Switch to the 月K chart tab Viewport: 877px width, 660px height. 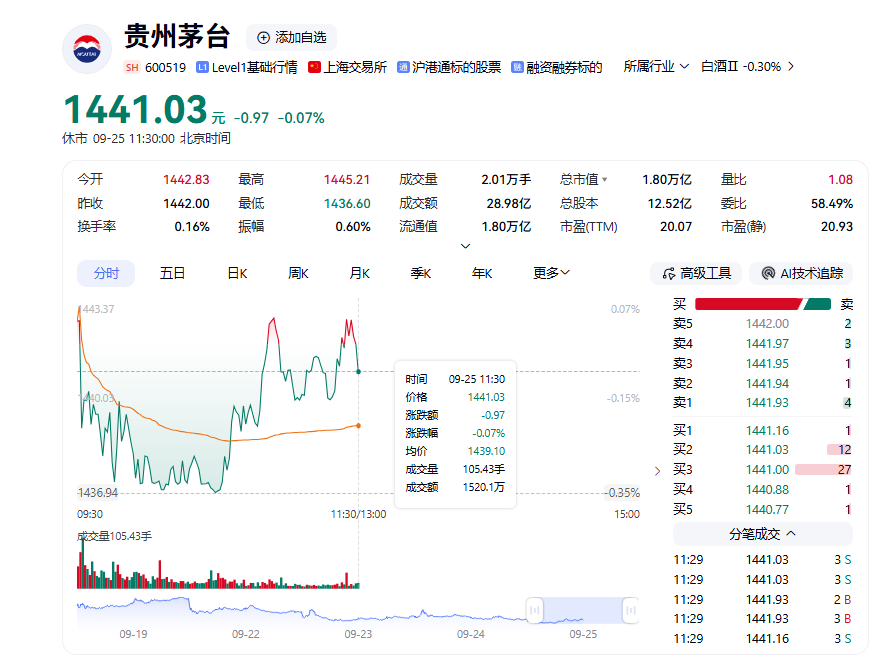pyautogui.click(x=360, y=274)
